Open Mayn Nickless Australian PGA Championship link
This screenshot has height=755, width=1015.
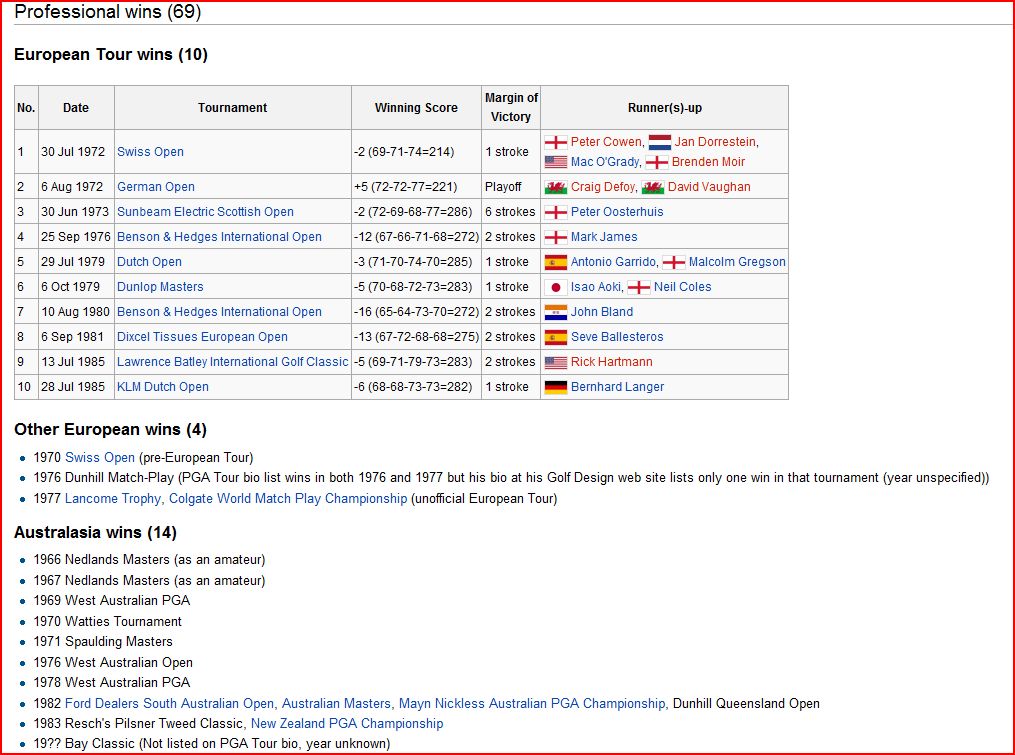[x=531, y=704]
